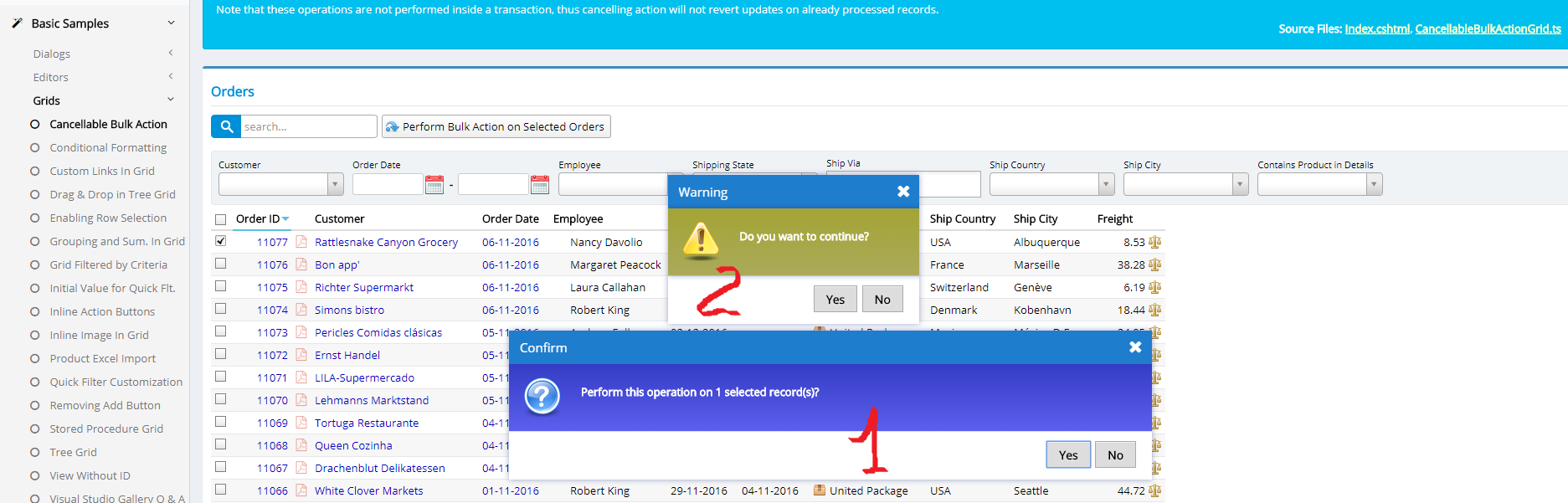Open the Customer filter dropdown

click(x=336, y=184)
